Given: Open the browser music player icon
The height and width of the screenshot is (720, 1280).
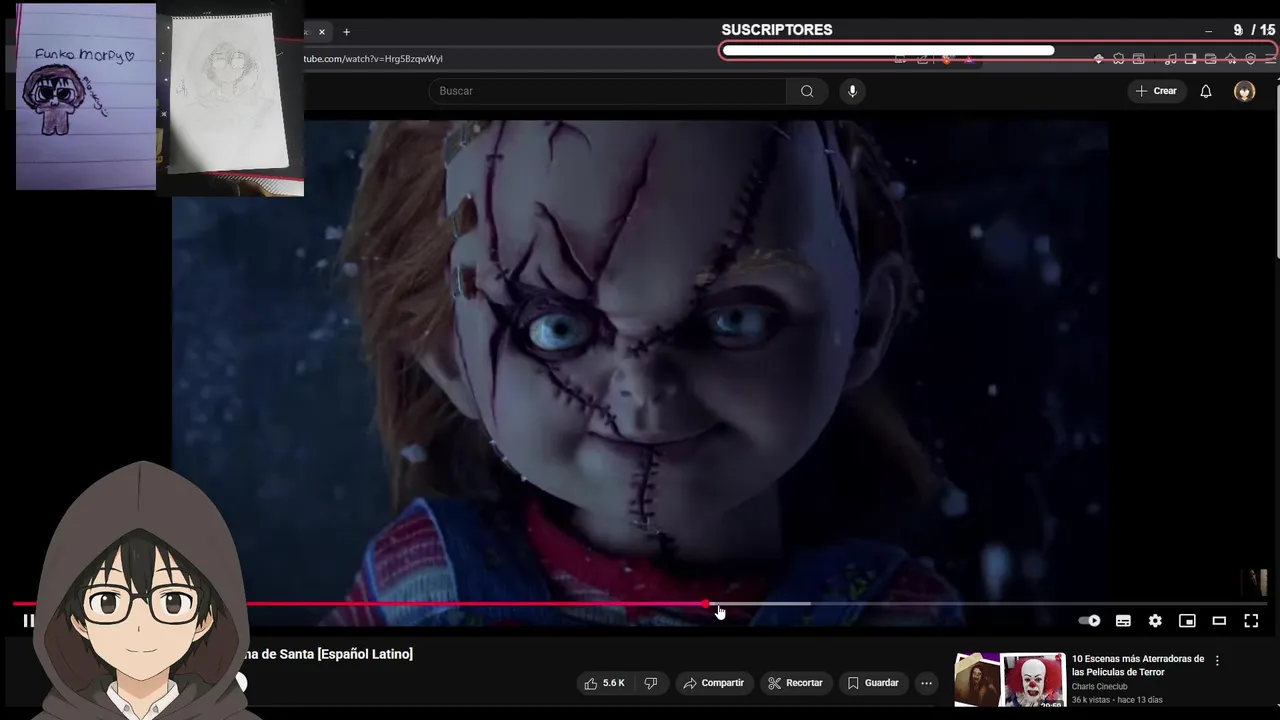Looking at the screenshot, I should pyautogui.click(x=1171, y=59).
